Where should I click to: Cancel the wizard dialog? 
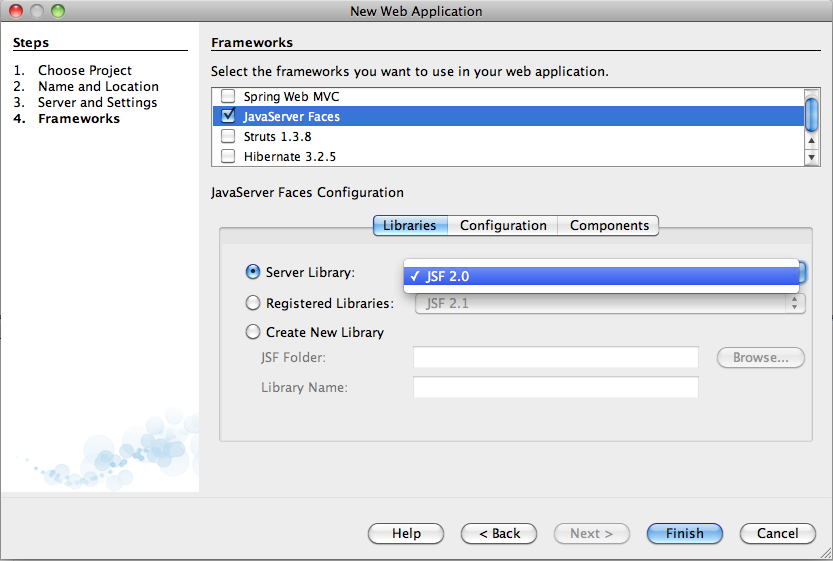coord(778,533)
